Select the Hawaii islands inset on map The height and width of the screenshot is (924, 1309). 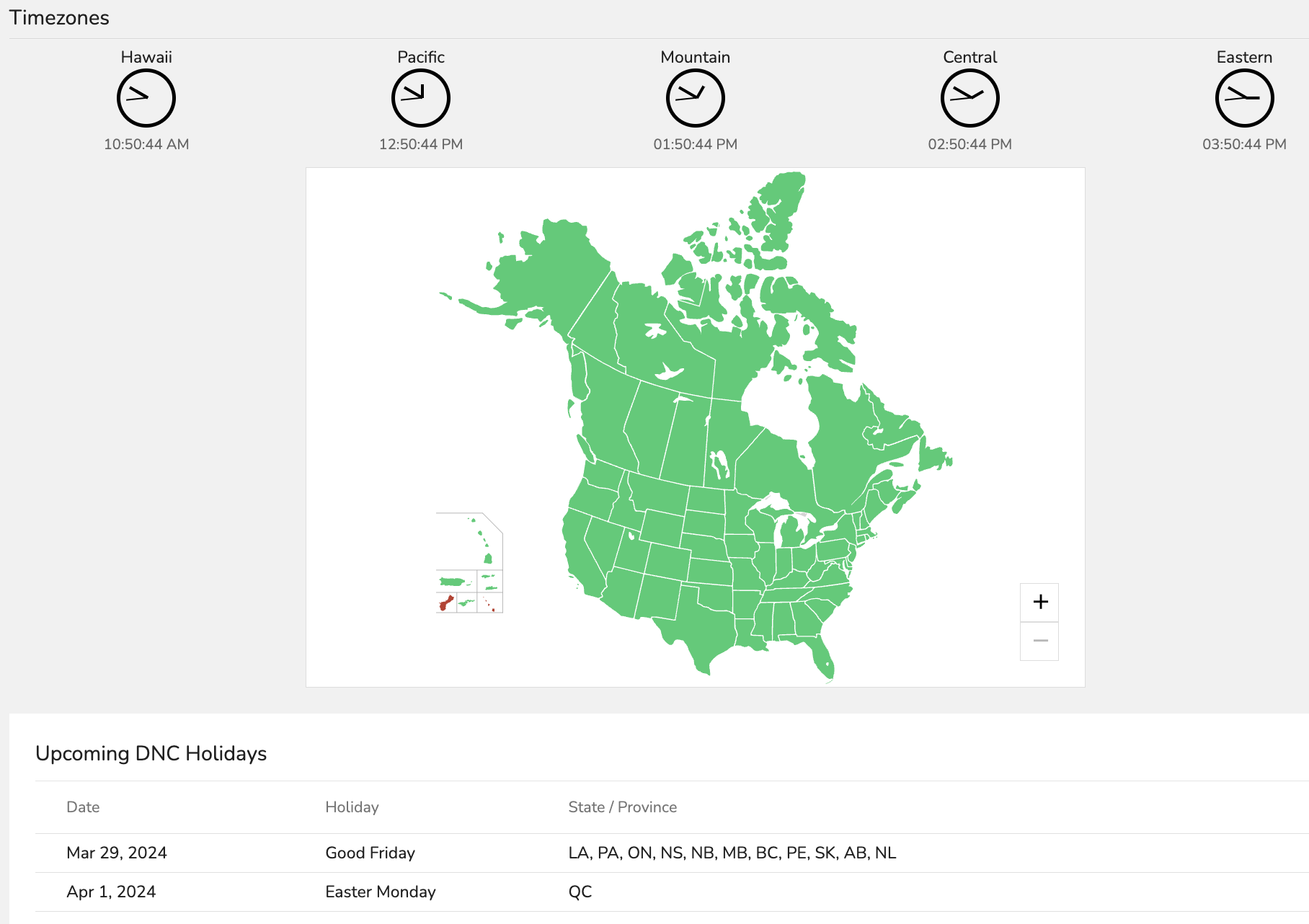pos(482,541)
